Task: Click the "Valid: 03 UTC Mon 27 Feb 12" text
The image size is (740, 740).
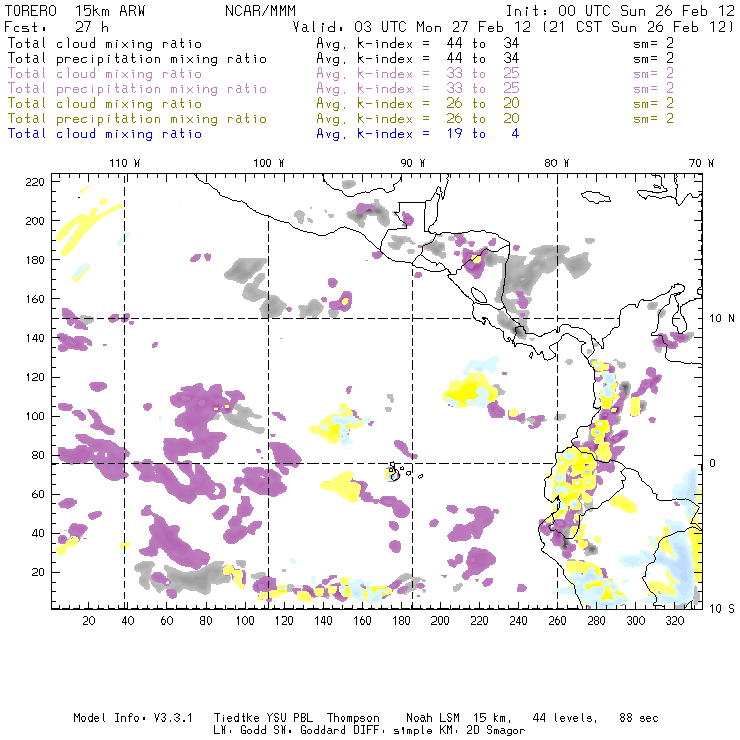Action: coord(412,26)
